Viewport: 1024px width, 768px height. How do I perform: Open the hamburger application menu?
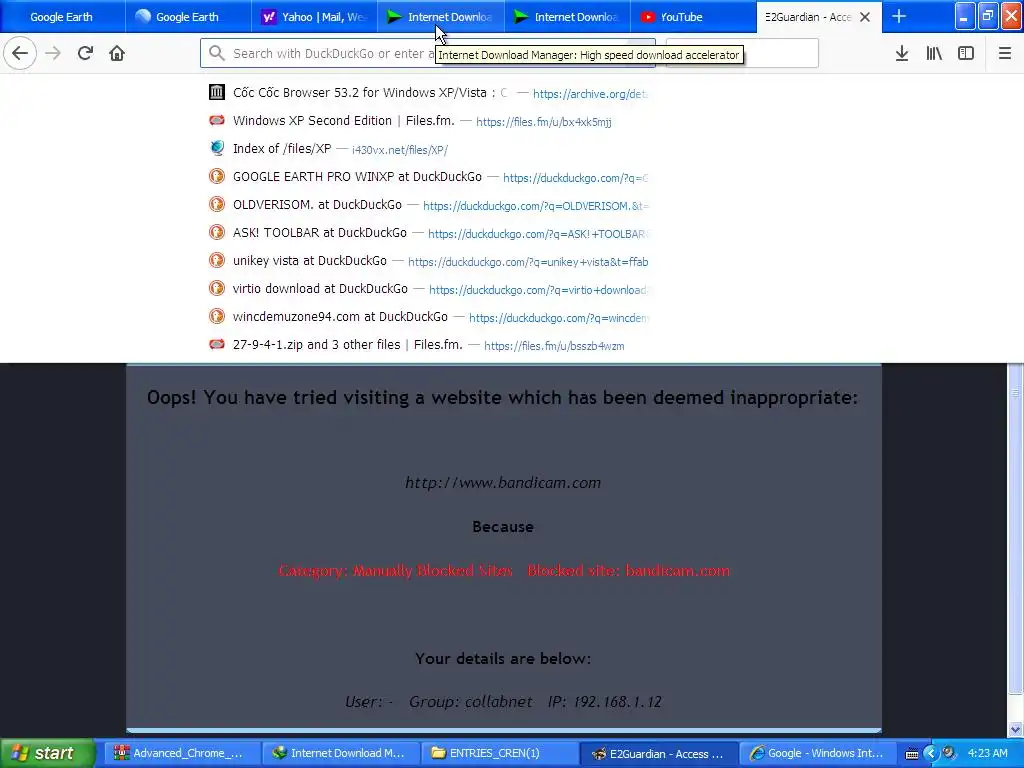click(x=1005, y=54)
